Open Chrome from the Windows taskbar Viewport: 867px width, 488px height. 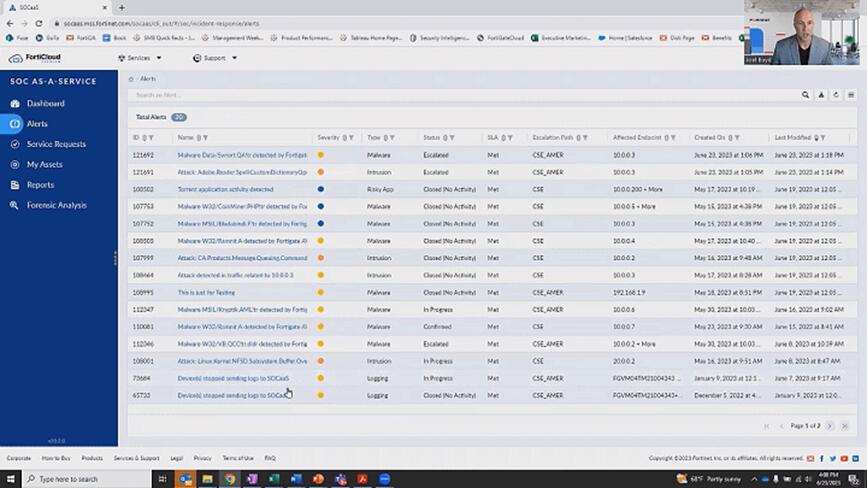pyautogui.click(x=229, y=479)
